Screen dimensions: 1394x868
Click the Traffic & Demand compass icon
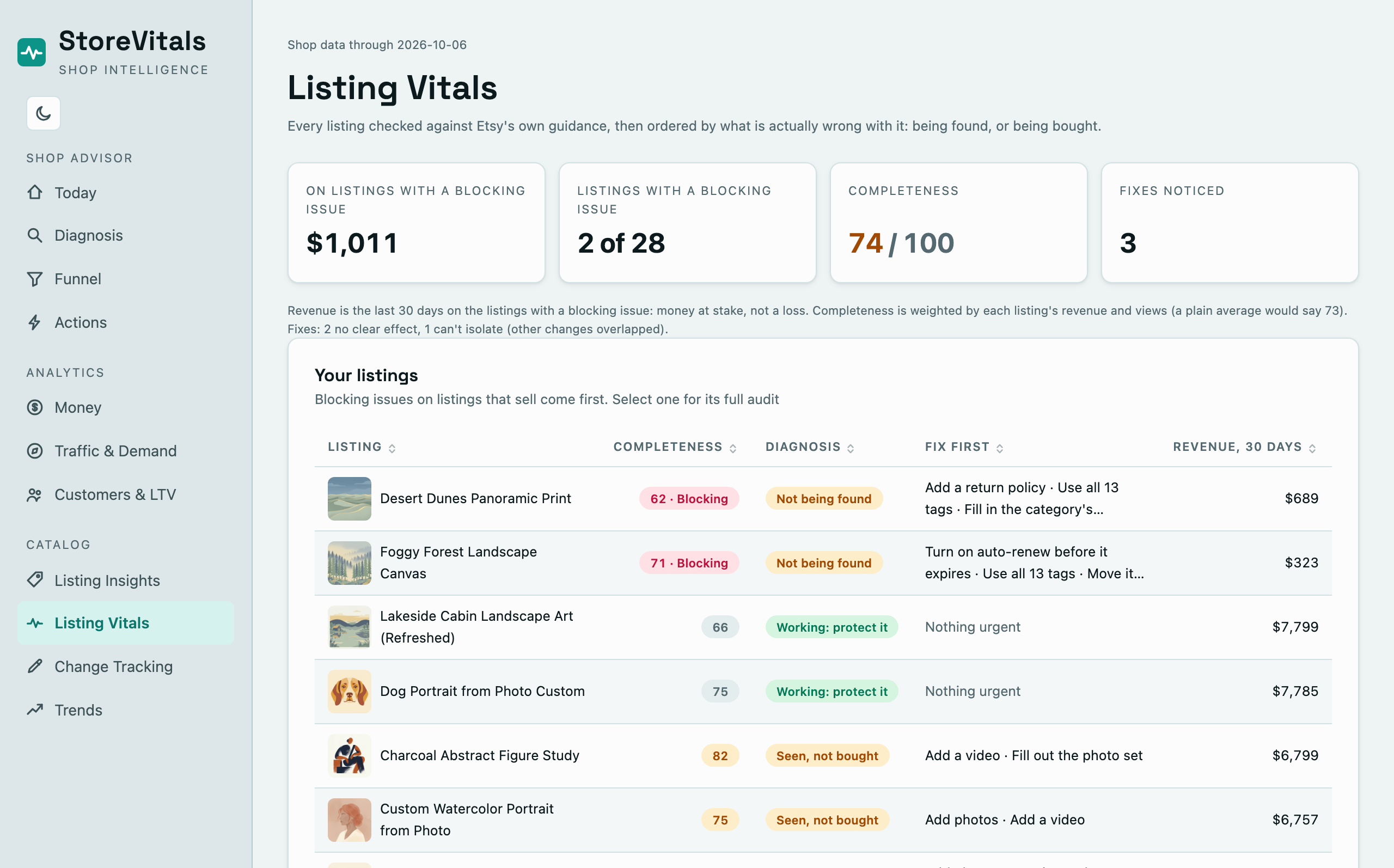[x=35, y=451]
